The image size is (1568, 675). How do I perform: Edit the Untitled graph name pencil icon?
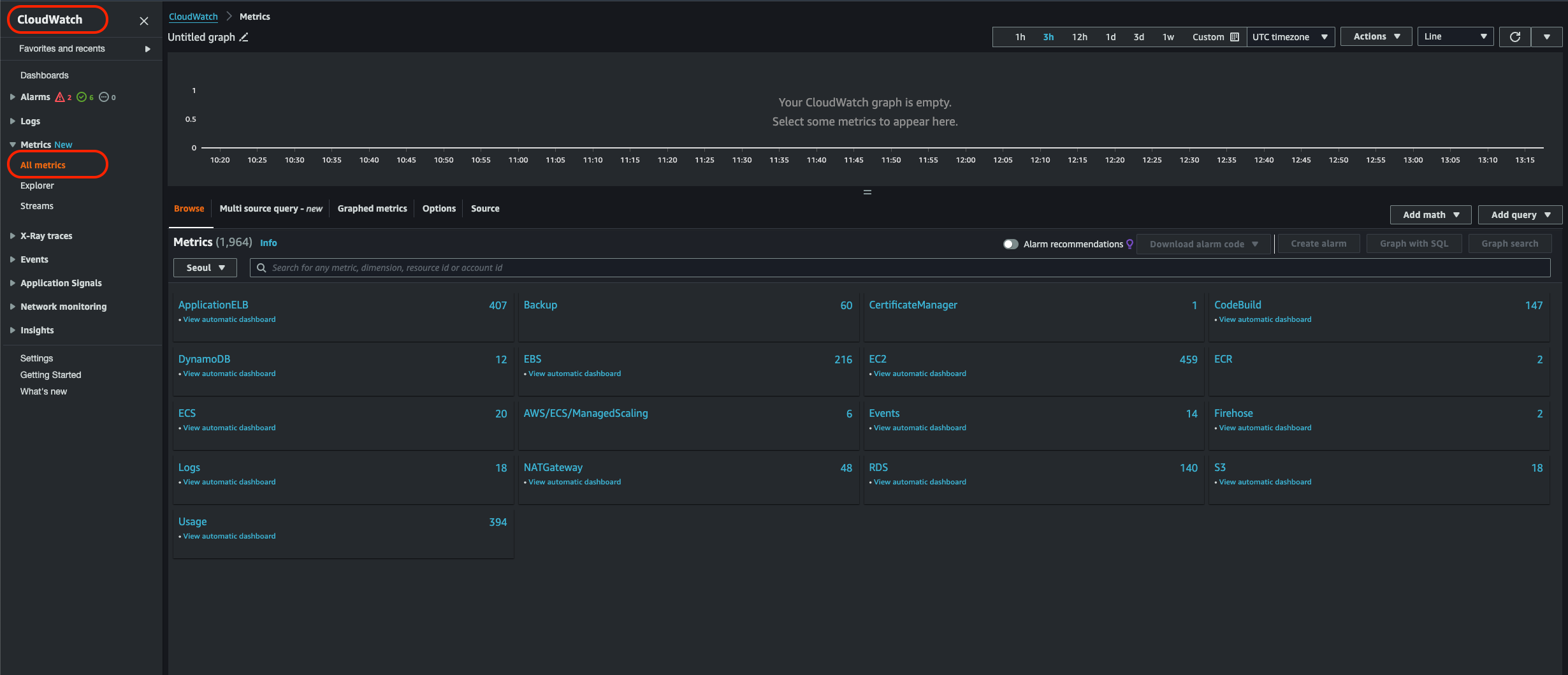tap(243, 38)
